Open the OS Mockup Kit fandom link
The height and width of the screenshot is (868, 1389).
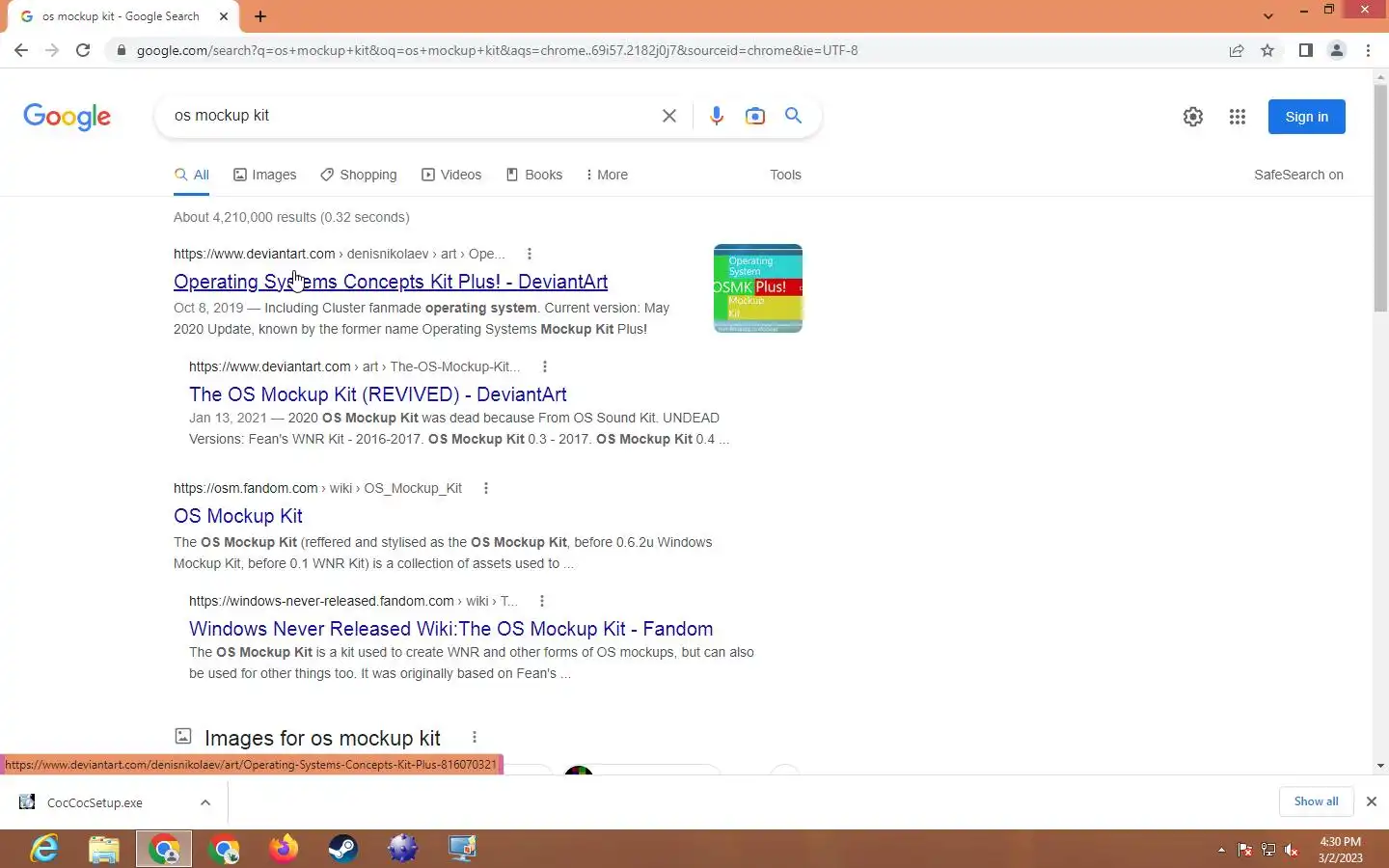coord(238,516)
